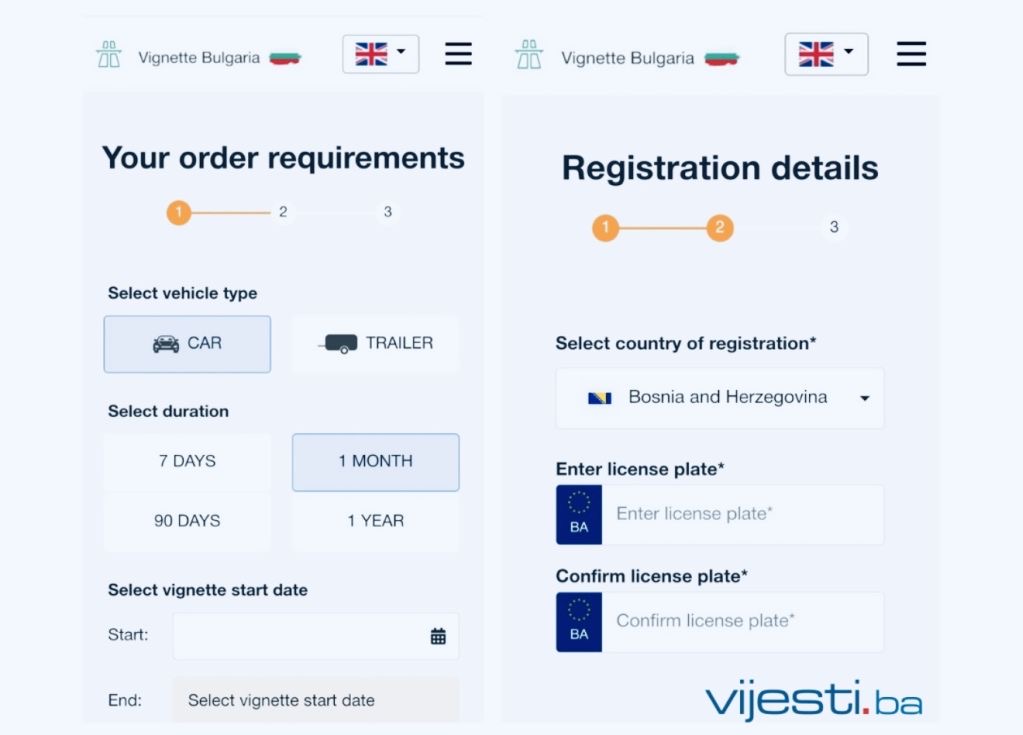Click the BA plate badge beside Enter license plate
Screen dimensions: 1023x735
579,515
